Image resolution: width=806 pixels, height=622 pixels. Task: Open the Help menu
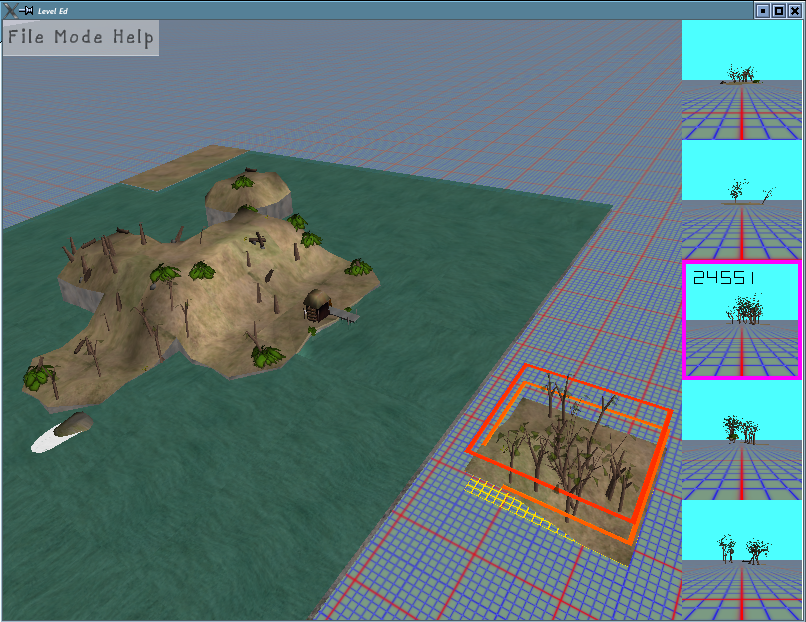pos(133,38)
